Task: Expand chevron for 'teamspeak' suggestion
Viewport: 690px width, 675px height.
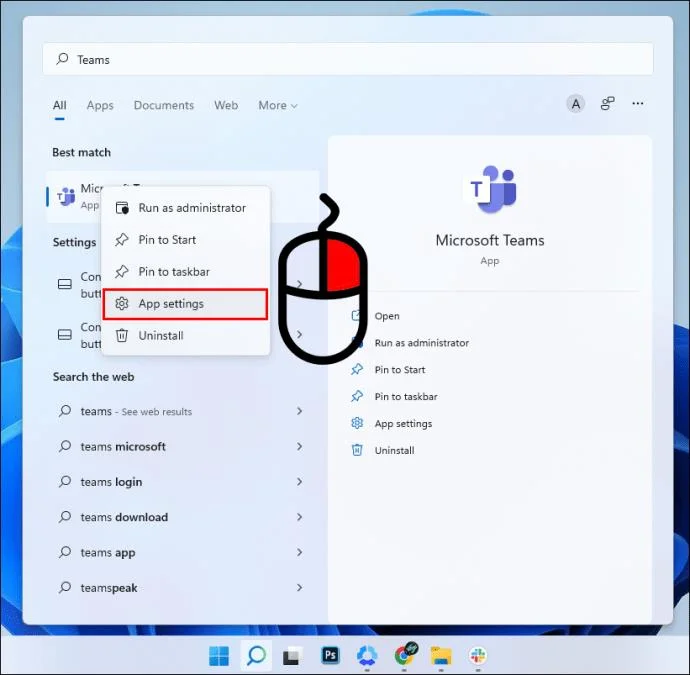Action: [300, 587]
